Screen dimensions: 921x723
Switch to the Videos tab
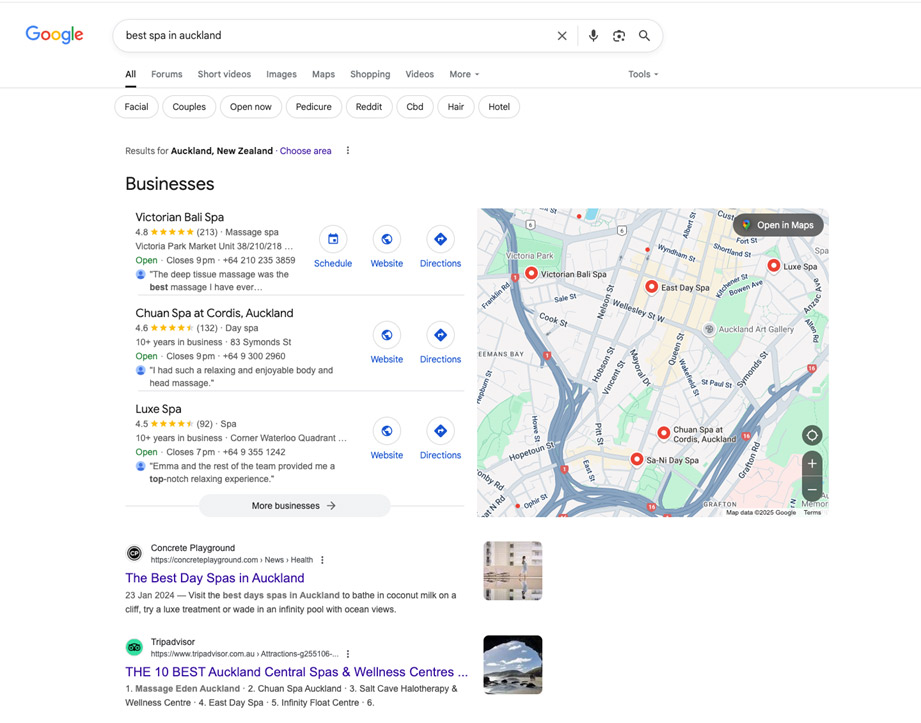[x=419, y=74]
